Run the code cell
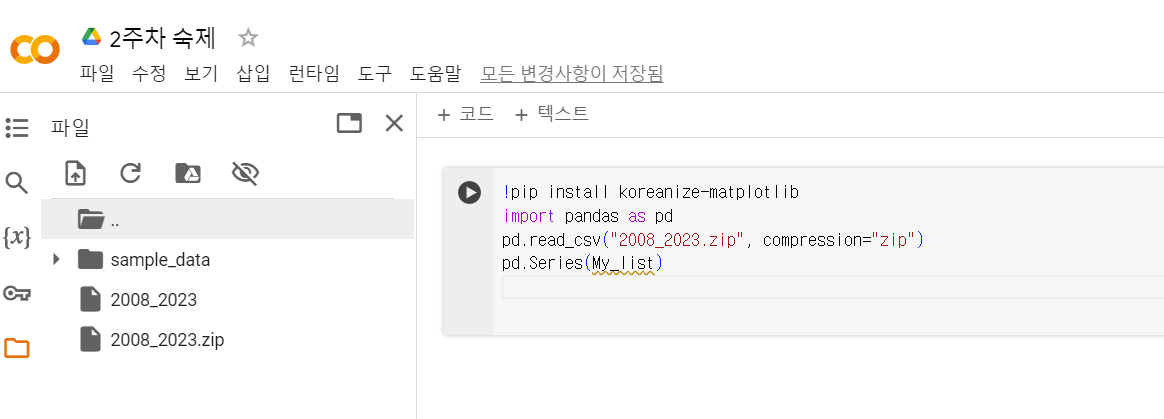 (x=469, y=193)
